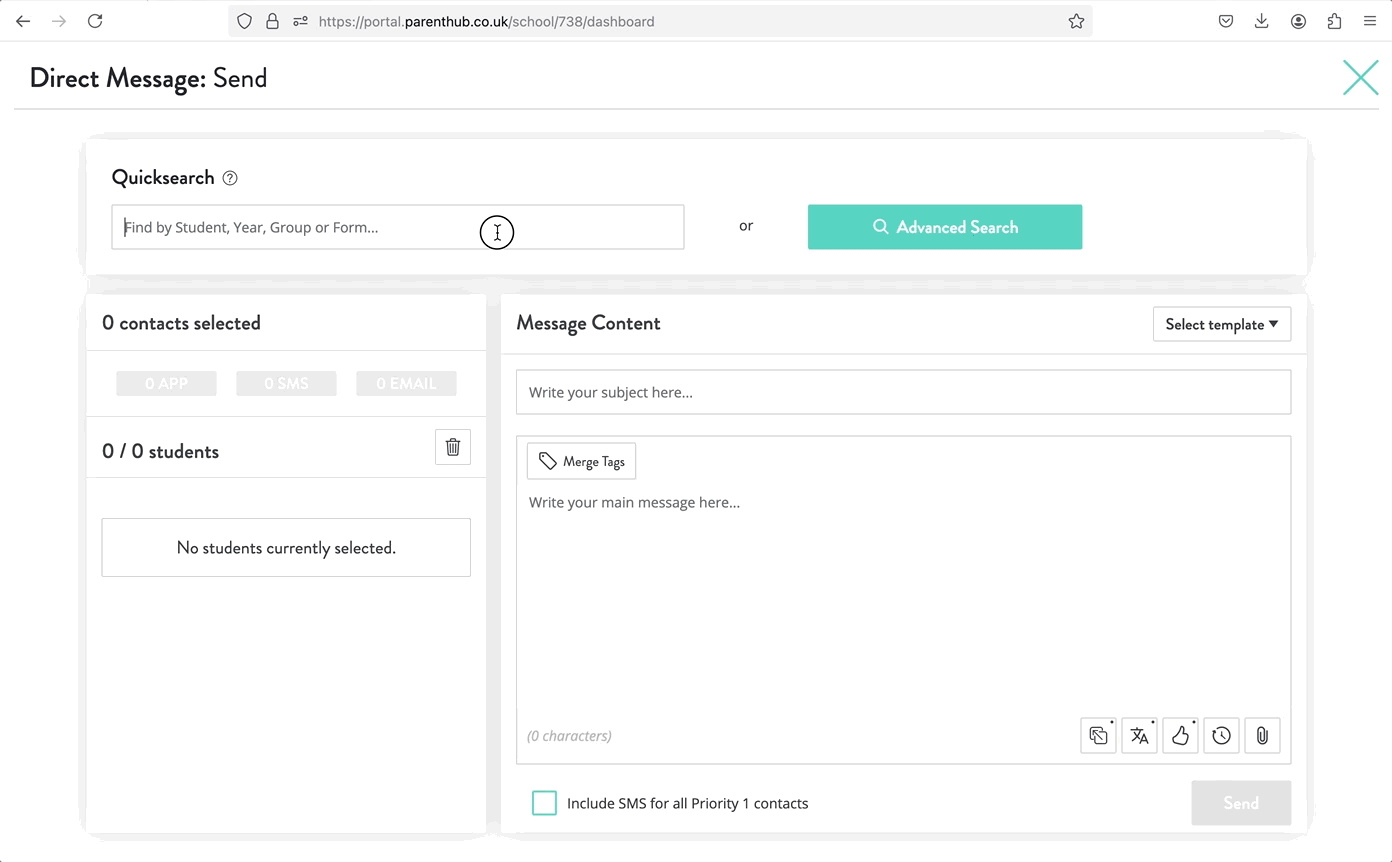The height and width of the screenshot is (862, 1392).
Task: Click the Advanced Search button
Action: 944,227
